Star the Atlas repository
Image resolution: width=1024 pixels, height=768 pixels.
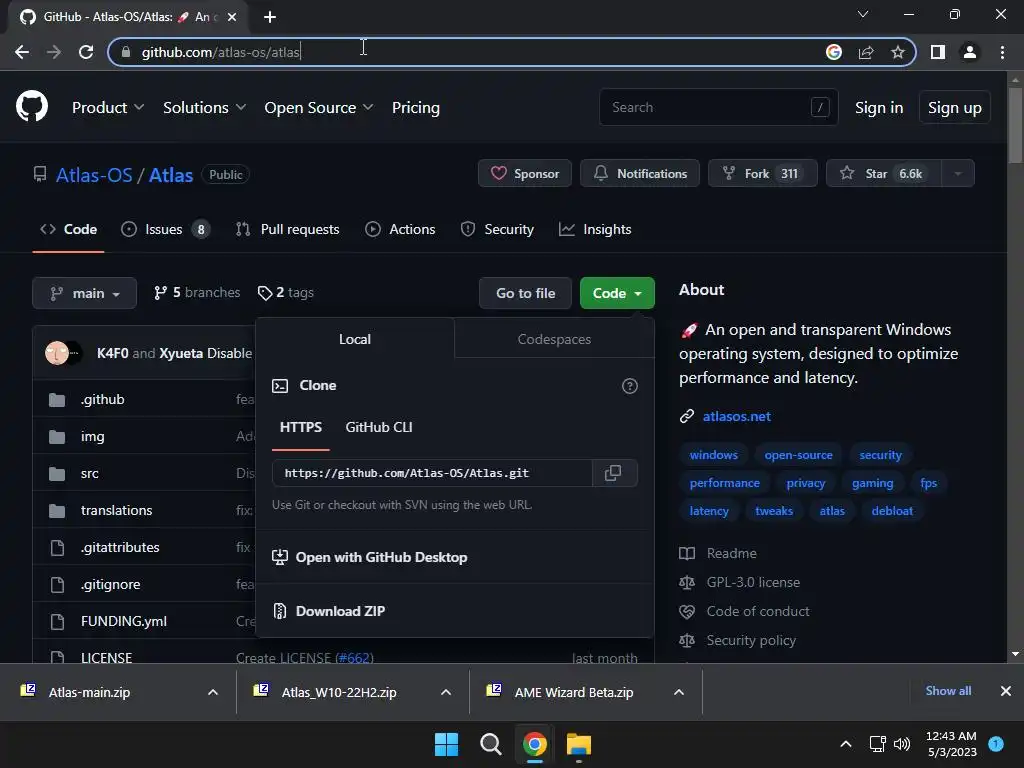[x=884, y=174]
